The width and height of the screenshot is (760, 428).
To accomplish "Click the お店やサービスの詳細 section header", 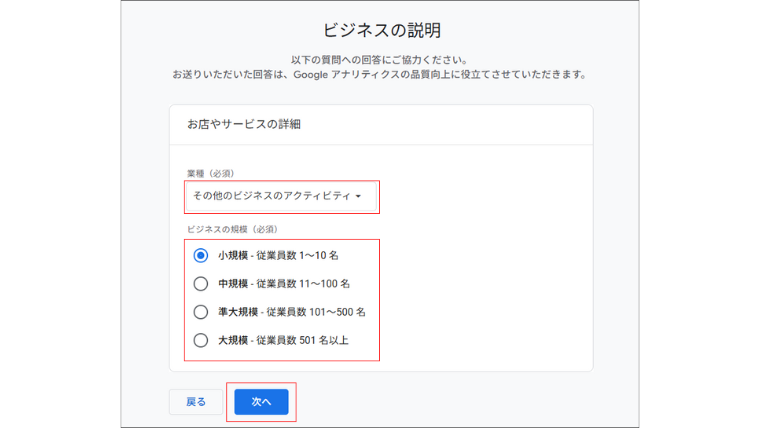I will click(244, 124).
